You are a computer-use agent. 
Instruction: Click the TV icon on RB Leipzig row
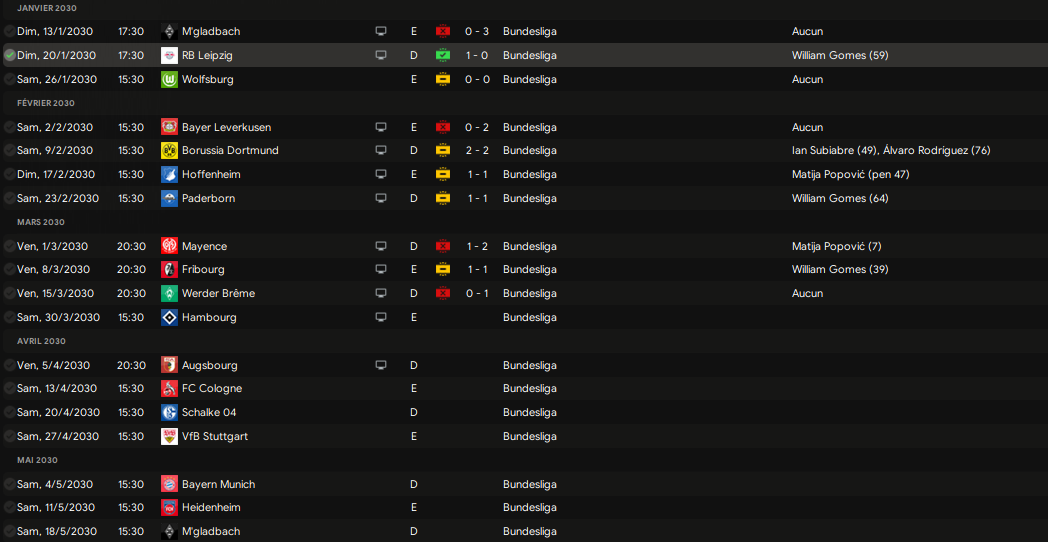tap(381, 55)
